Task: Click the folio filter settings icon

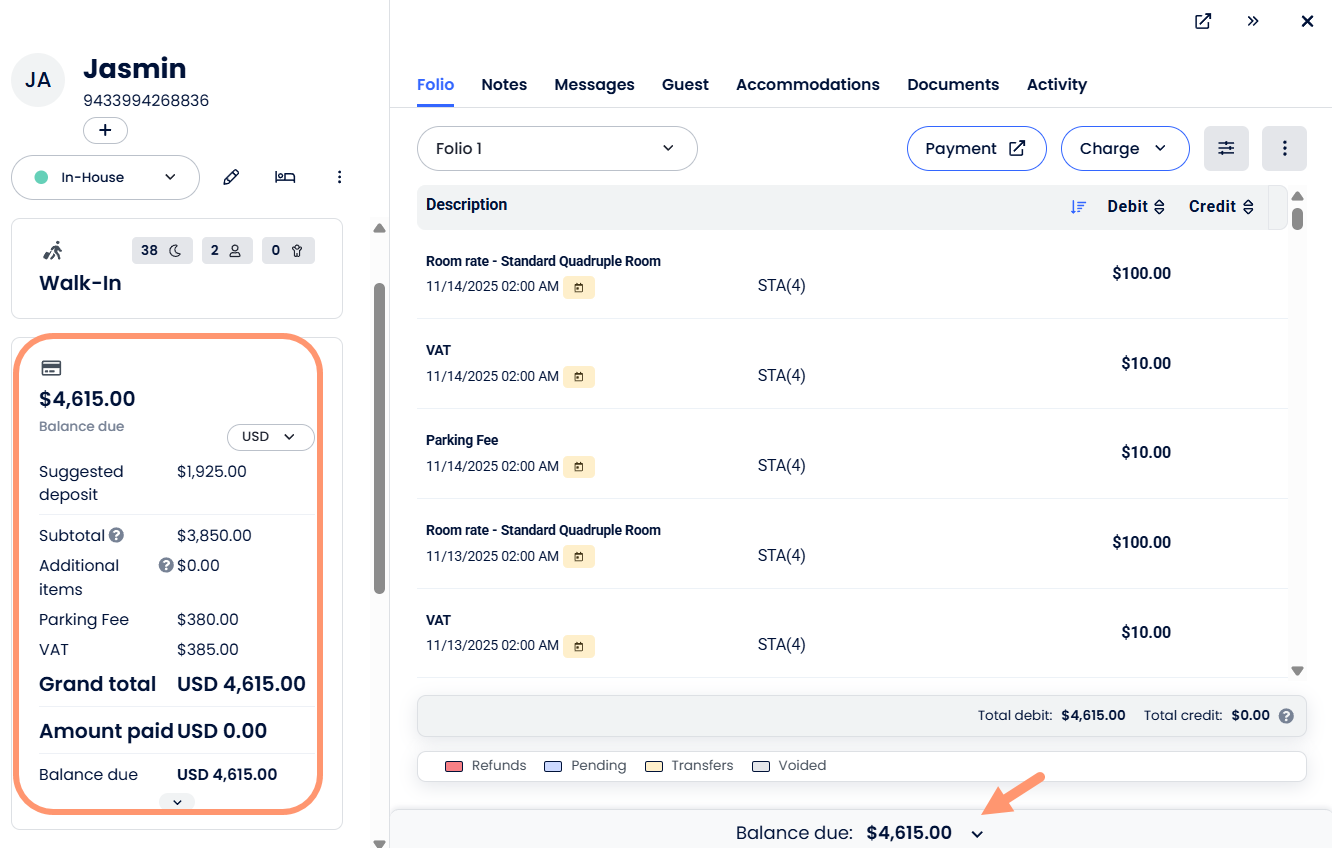Action: coord(1226,148)
